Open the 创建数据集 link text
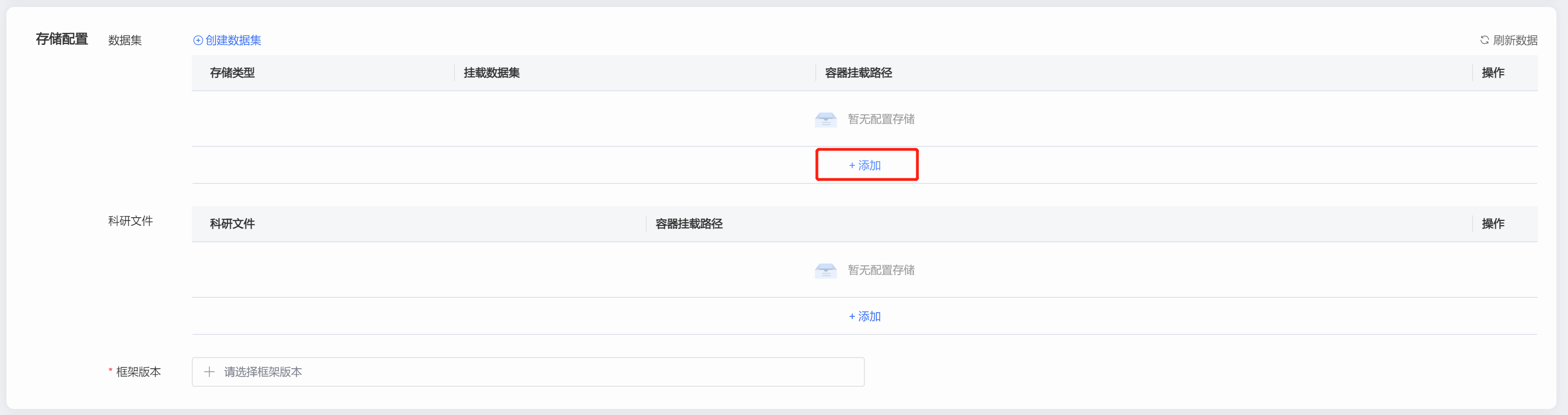Screen dimensions: 1568x415 233,40
